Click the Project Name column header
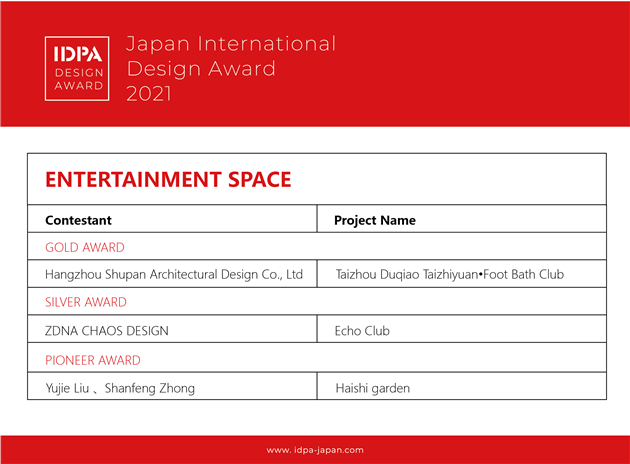 click(x=375, y=220)
